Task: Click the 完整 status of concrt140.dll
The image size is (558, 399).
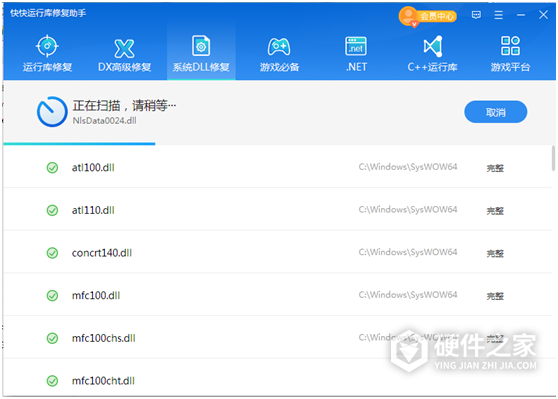Action: point(495,253)
